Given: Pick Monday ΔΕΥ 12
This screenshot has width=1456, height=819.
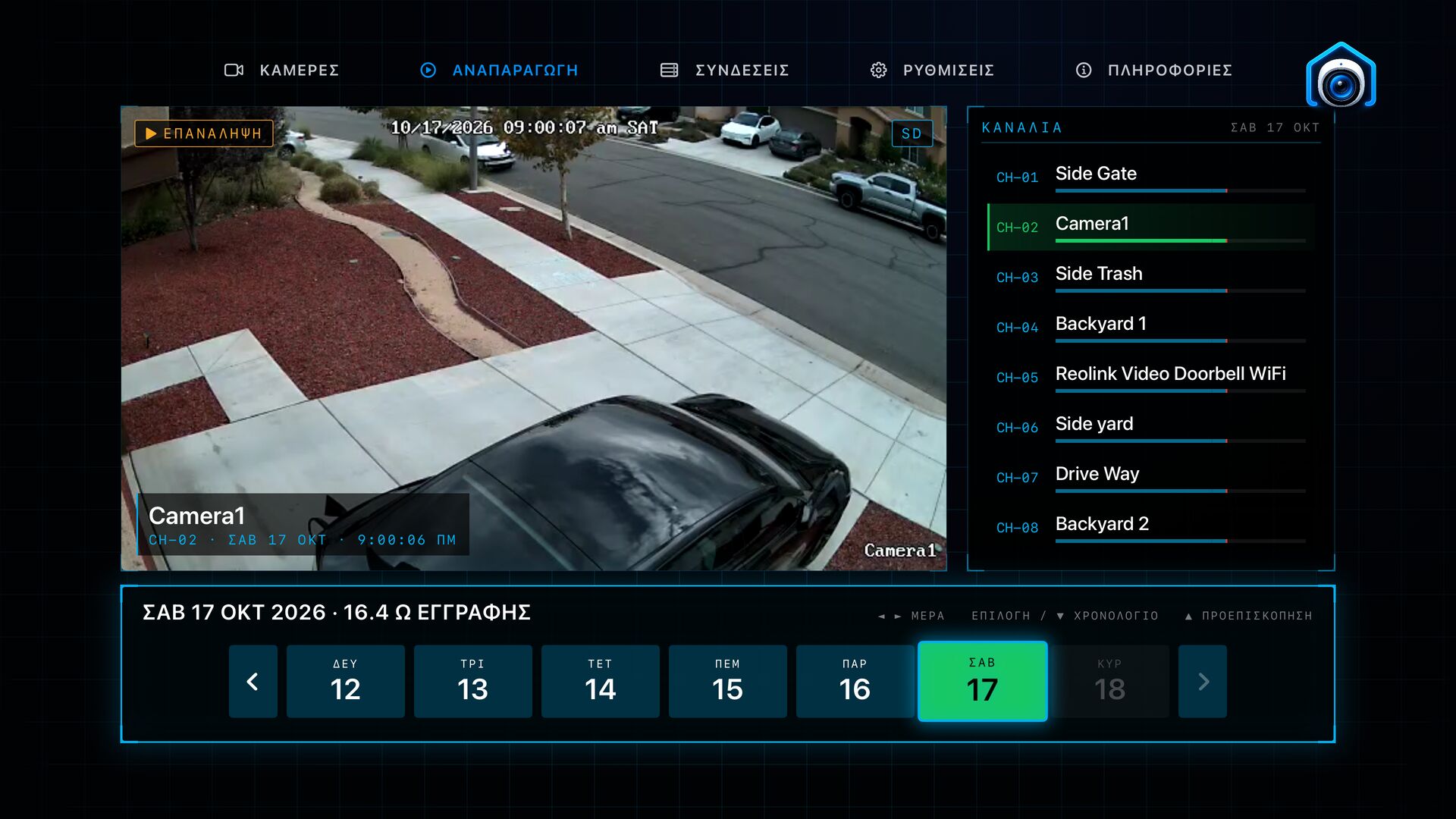Looking at the screenshot, I should (x=346, y=681).
